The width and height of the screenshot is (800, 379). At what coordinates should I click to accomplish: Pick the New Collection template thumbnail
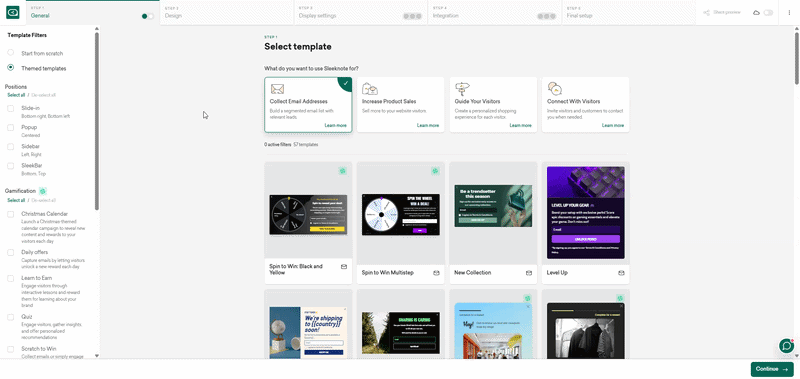493,206
